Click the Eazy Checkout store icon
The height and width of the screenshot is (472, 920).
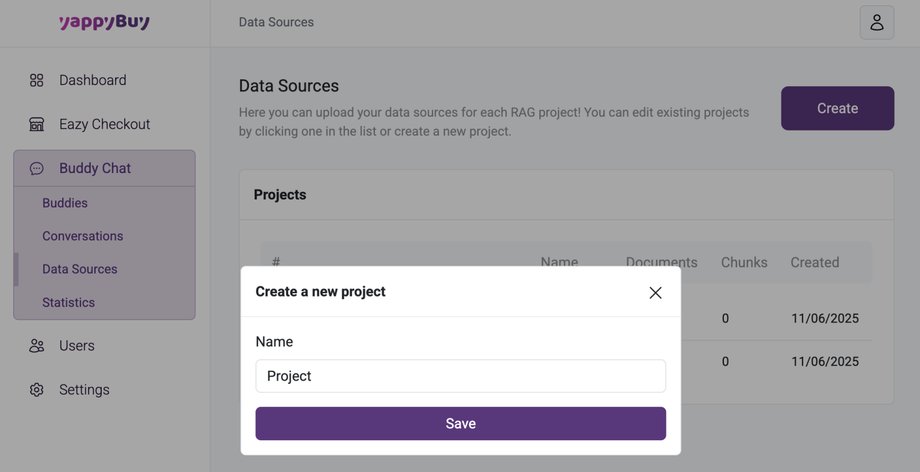click(37, 124)
